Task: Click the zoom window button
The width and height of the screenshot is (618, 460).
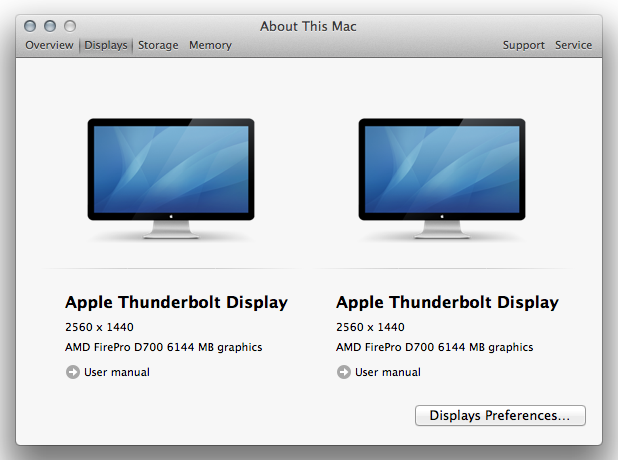Action: pos(70,26)
